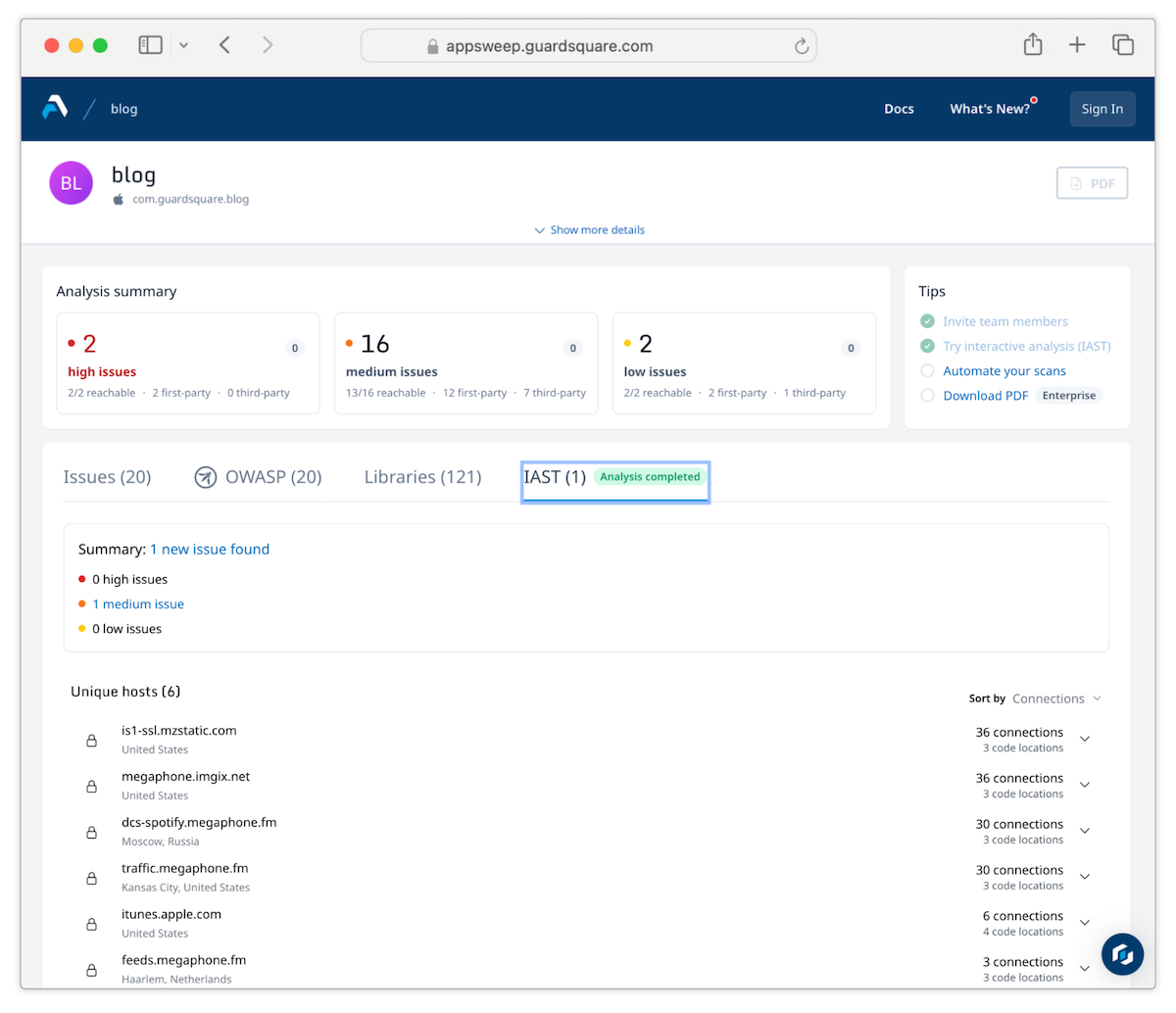Click the lock icon for is1-ssl.mzstatic.com
The image size is (1176, 1013).
pyautogui.click(x=91, y=741)
